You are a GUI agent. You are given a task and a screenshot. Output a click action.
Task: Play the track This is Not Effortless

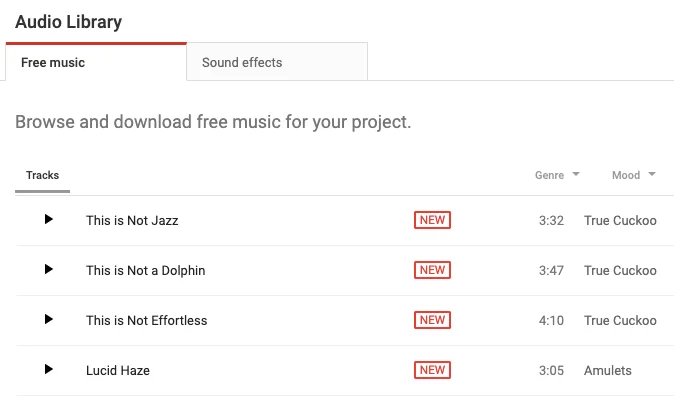tap(48, 319)
